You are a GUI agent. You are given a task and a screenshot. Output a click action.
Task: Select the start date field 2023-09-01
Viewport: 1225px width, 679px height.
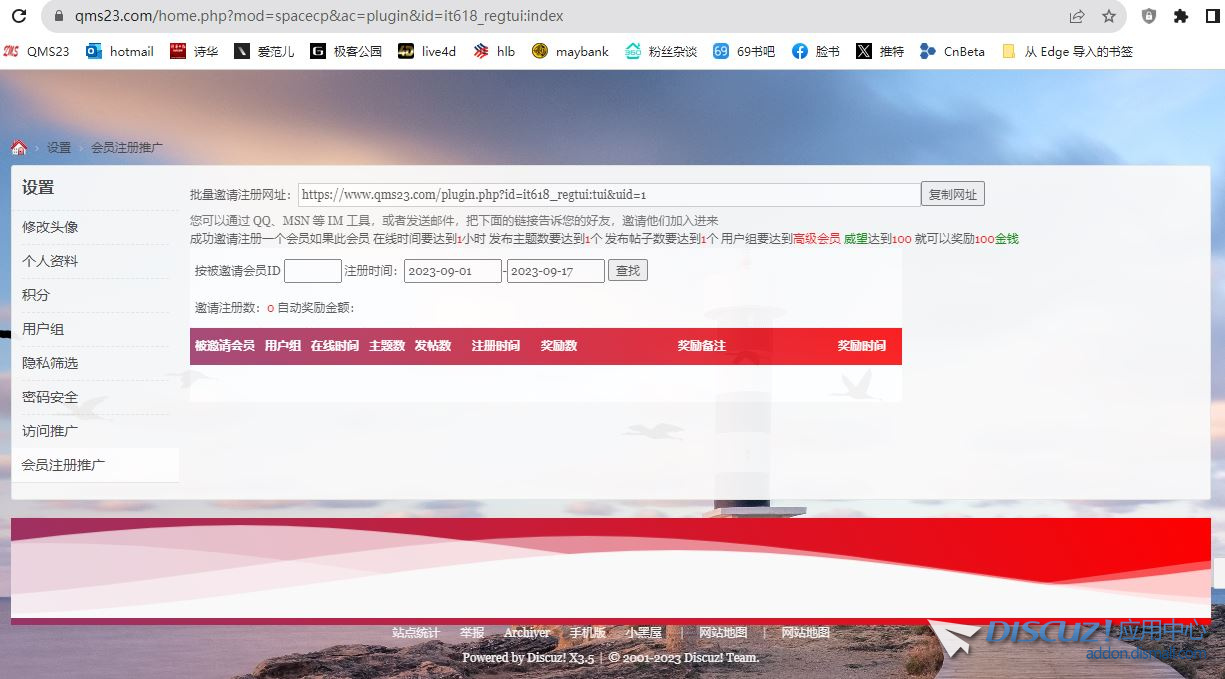coord(452,271)
